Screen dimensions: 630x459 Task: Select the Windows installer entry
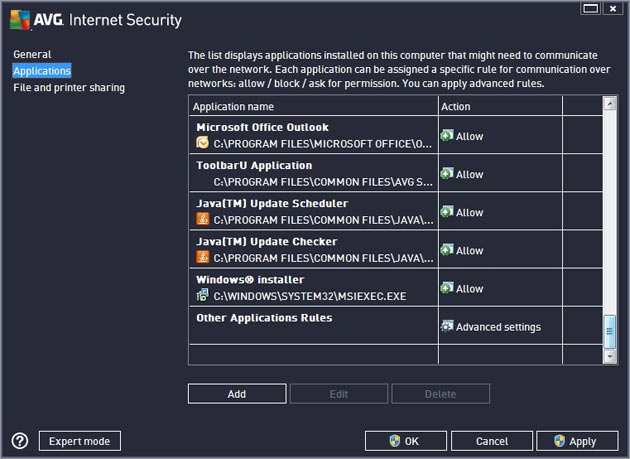point(250,280)
